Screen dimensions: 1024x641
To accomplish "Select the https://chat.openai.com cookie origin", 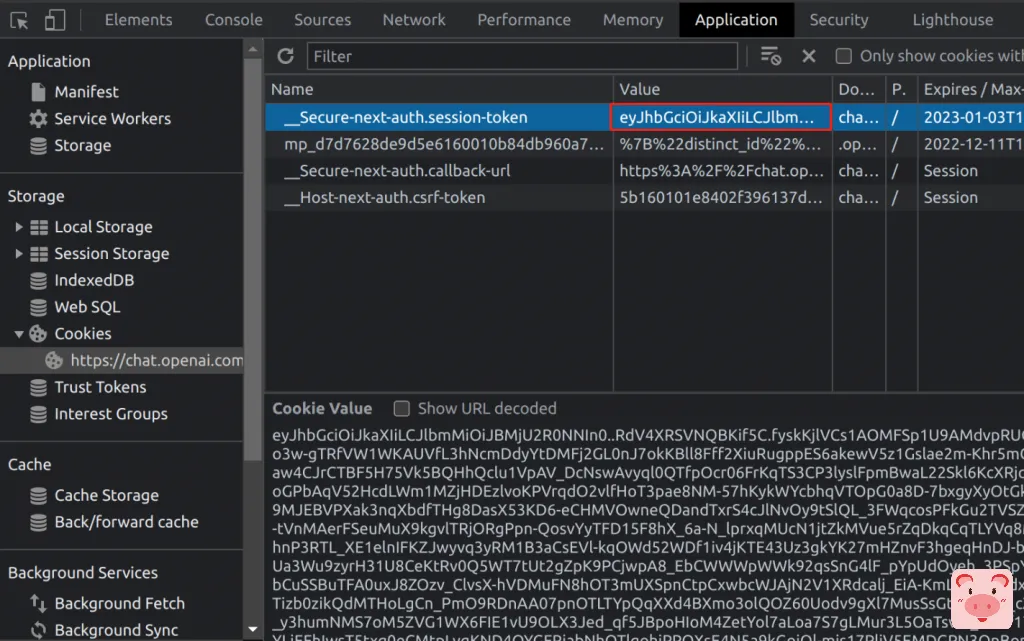I will [156, 361].
